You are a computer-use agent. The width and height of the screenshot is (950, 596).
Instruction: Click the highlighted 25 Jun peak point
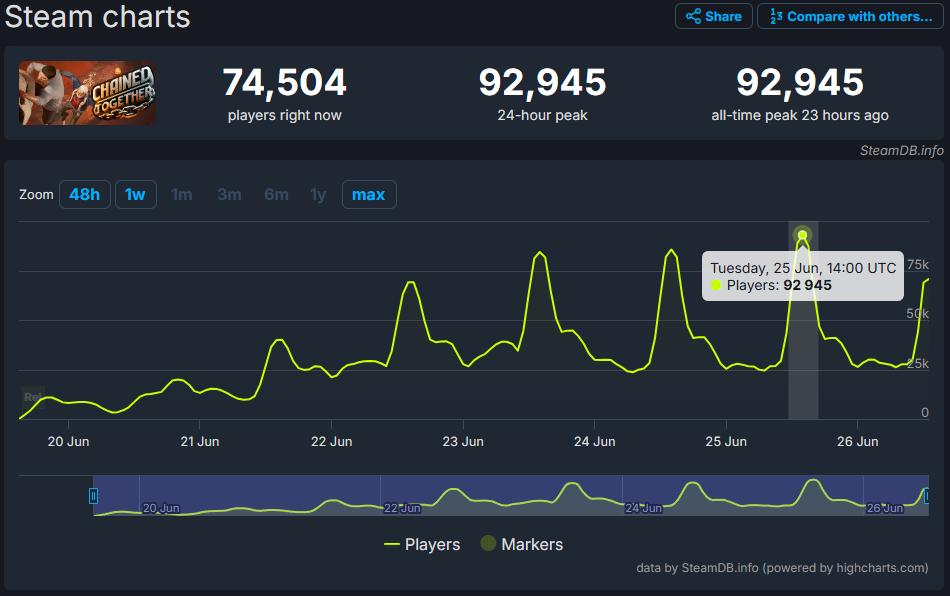pos(802,236)
